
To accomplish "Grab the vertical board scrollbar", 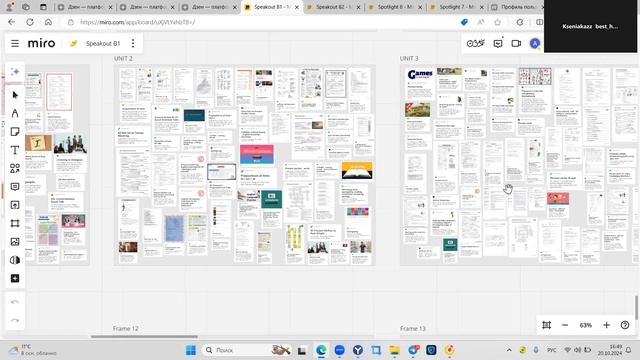I will [x=636, y=307].
